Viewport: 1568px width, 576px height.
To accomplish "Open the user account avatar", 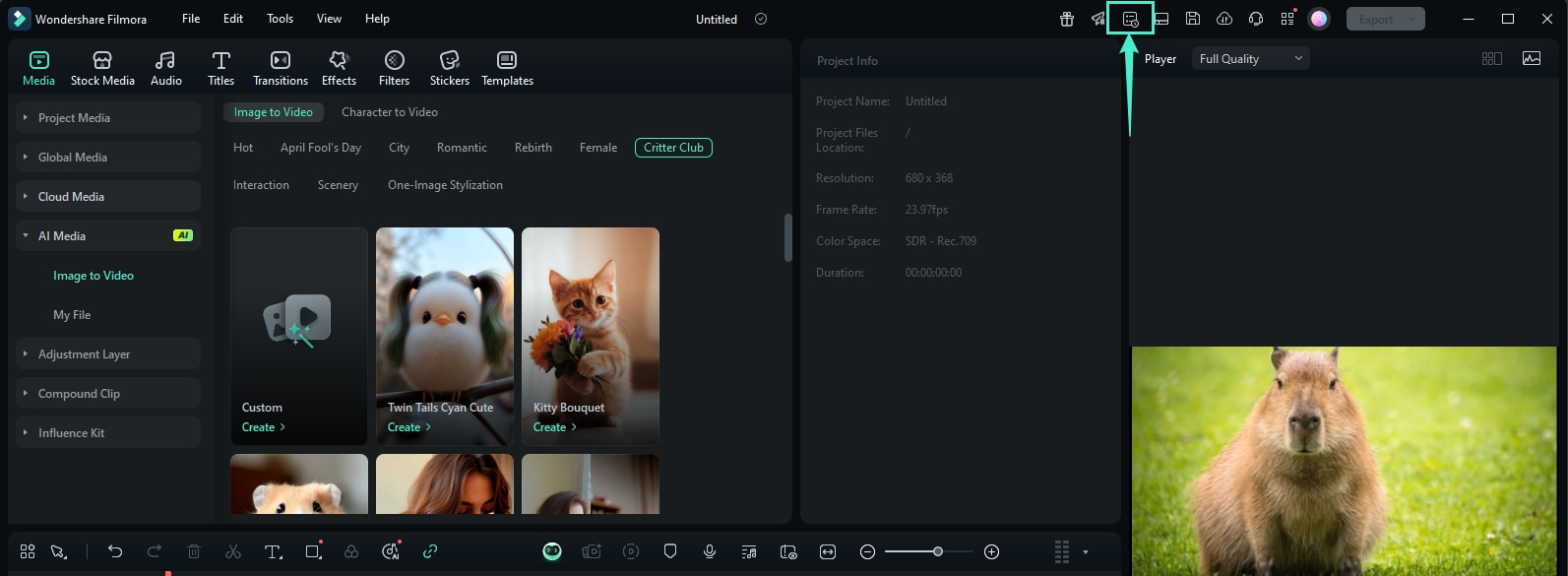I will point(1319,19).
